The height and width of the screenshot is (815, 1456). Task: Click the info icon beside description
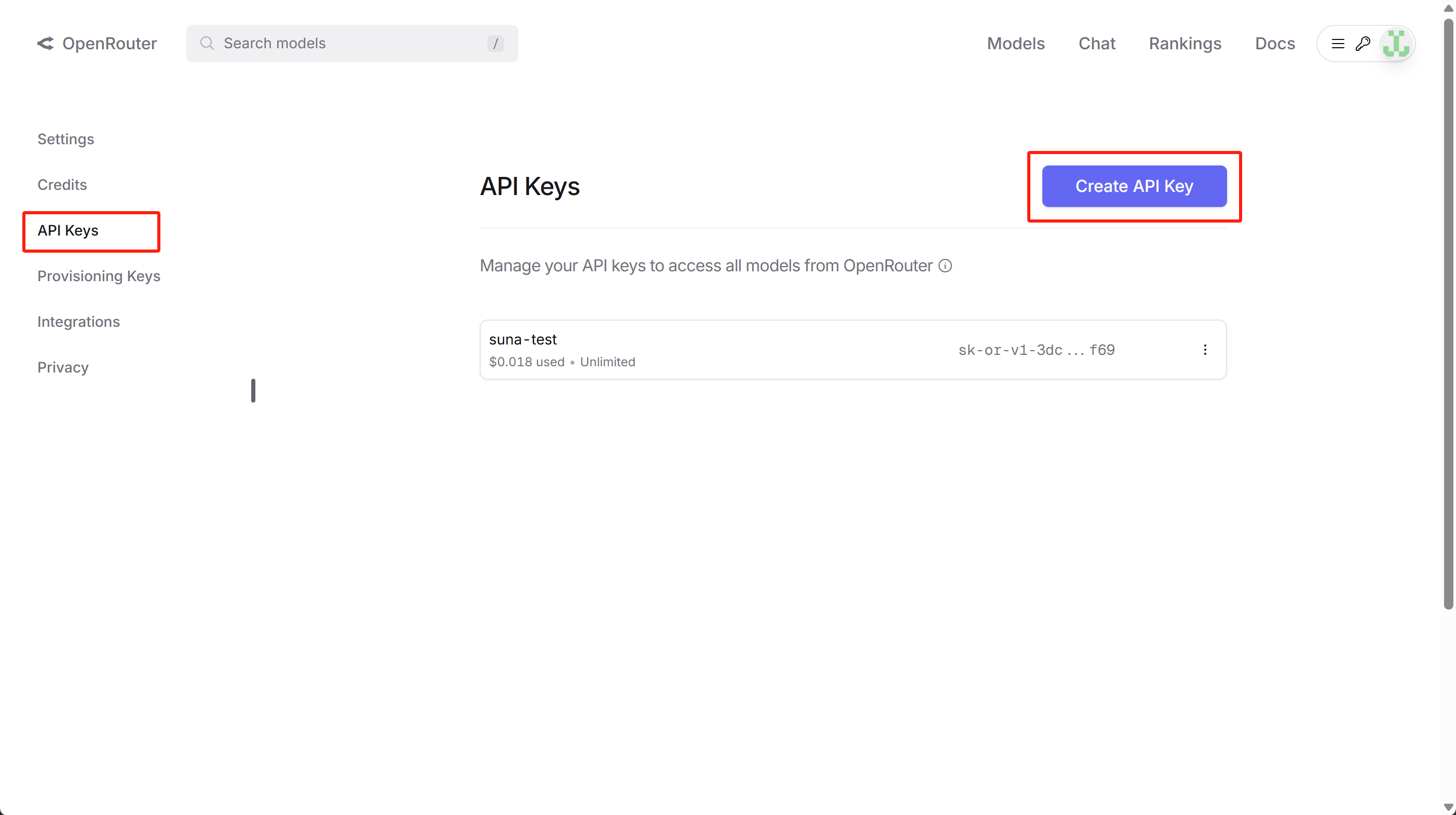click(945, 266)
